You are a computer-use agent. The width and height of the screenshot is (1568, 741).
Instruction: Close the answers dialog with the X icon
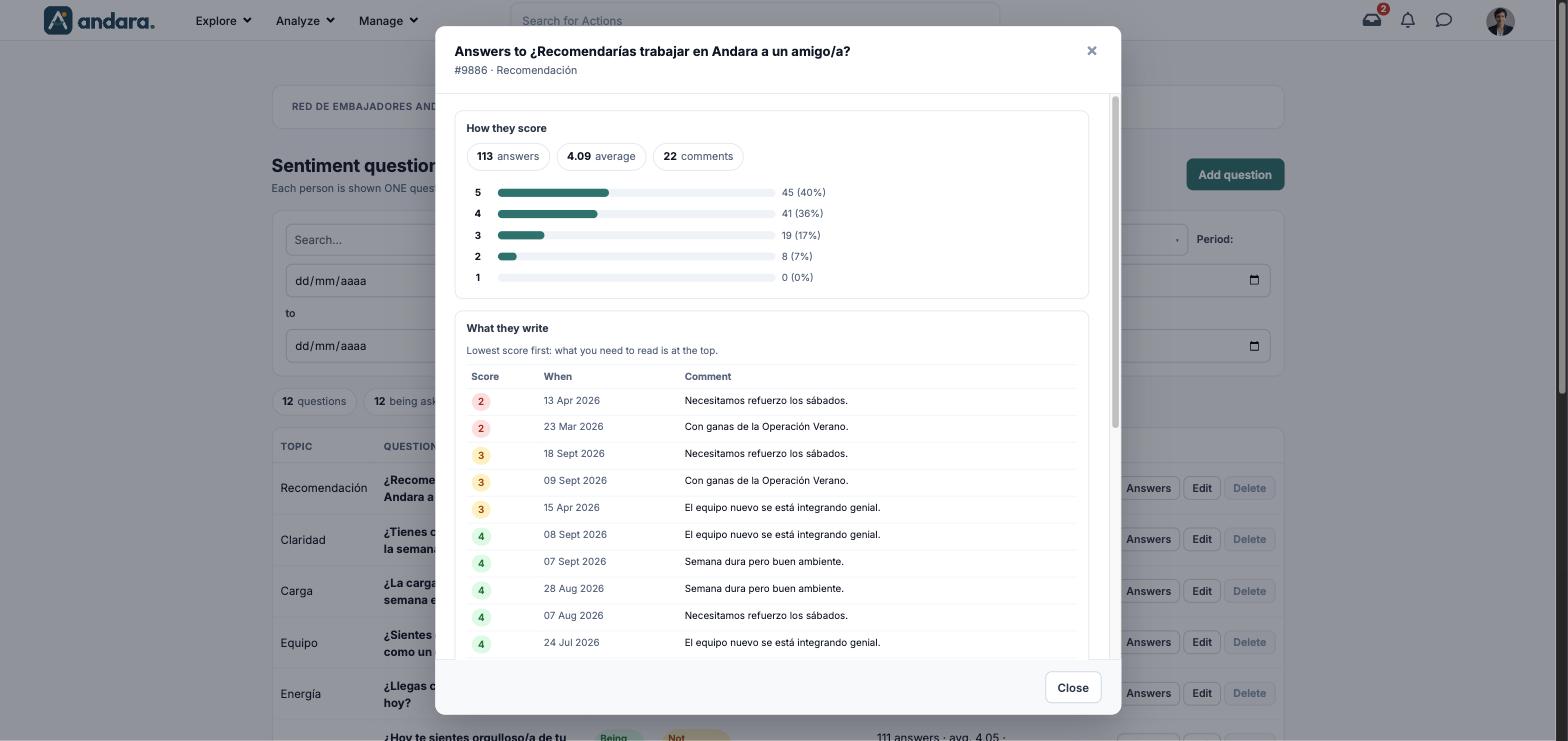[1092, 51]
